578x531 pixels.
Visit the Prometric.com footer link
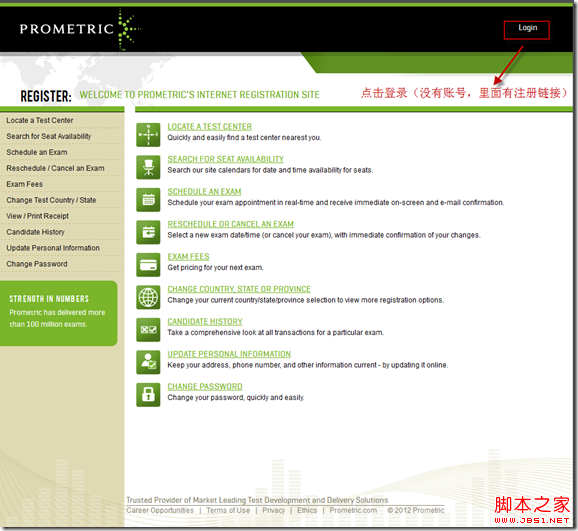pyautogui.click(x=353, y=510)
